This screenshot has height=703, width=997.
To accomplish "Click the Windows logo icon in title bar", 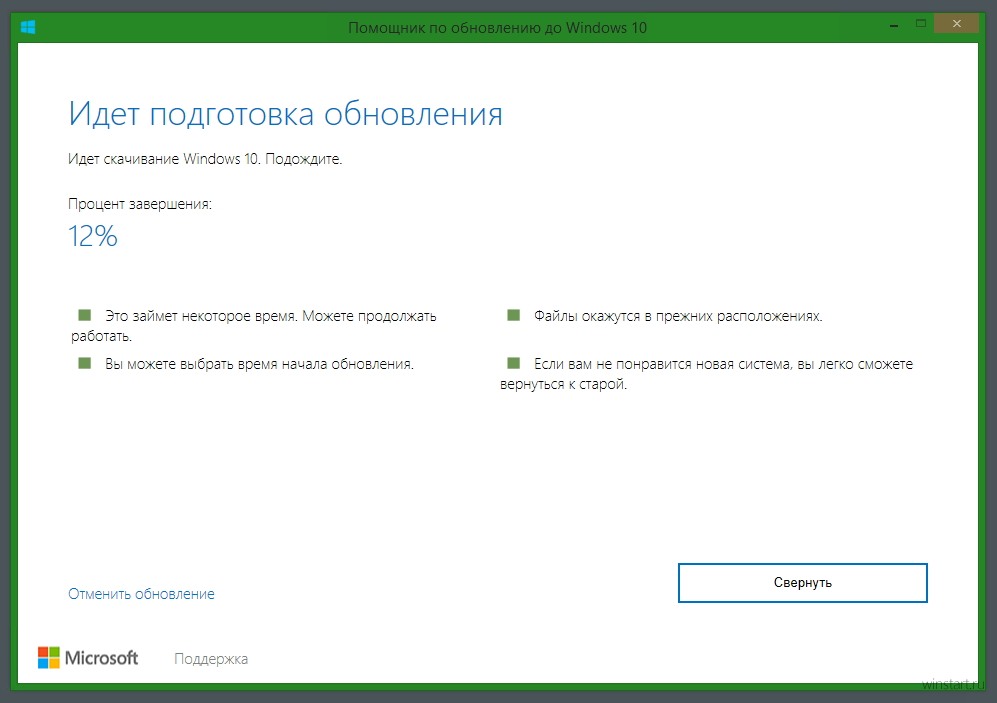I will click(28, 27).
